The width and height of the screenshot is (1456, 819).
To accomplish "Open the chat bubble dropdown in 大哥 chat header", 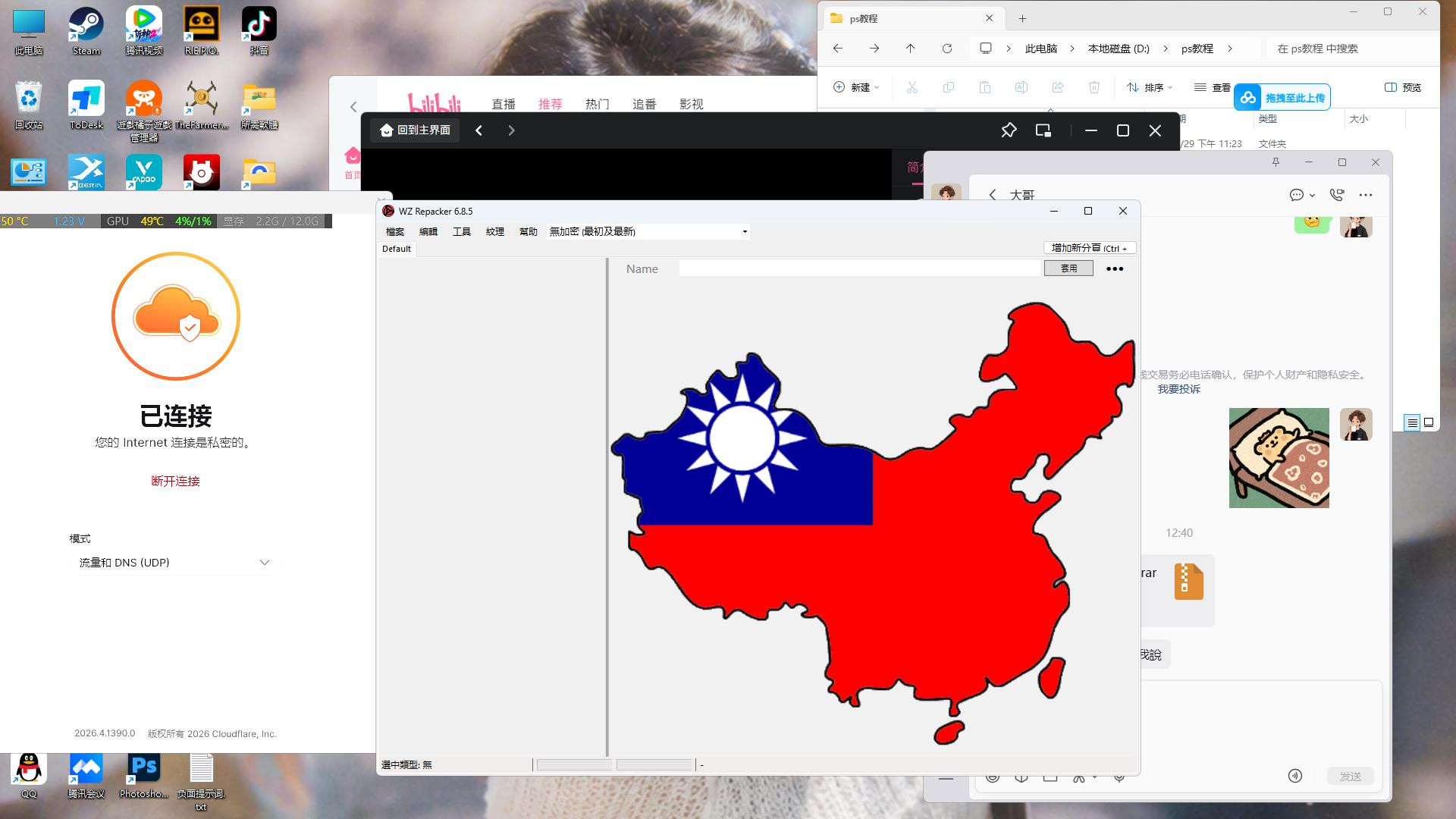I will point(1302,195).
